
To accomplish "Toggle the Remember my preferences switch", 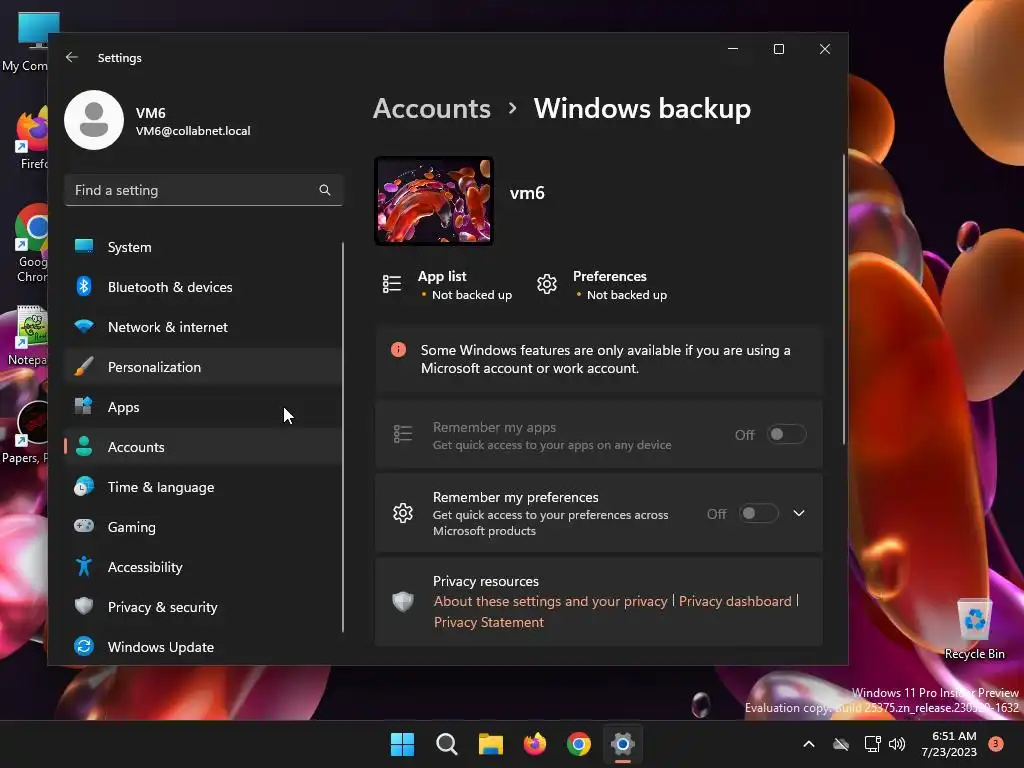I will click(759, 513).
